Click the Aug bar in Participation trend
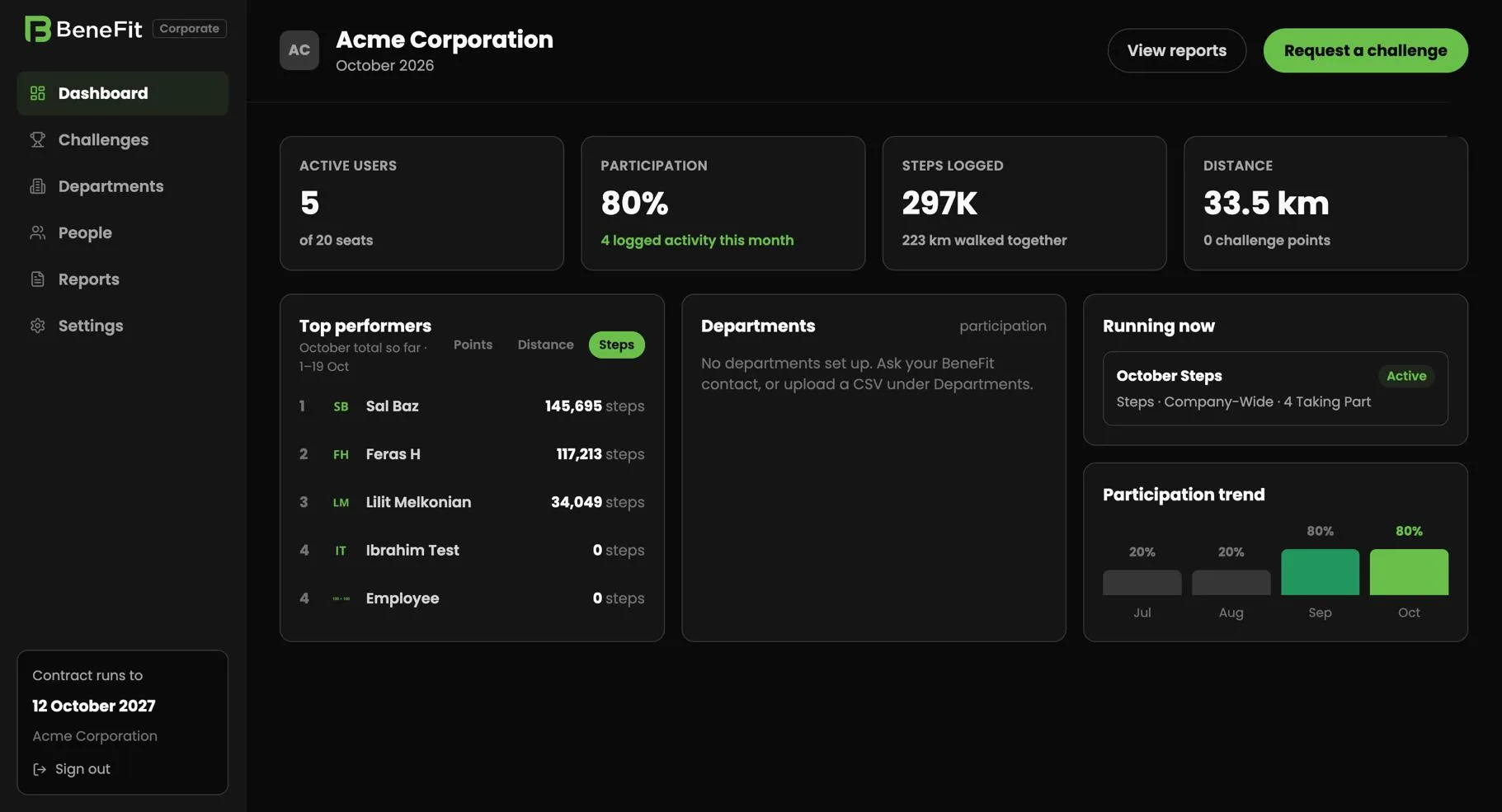The width and height of the screenshot is (1502, 812). pyautogui.click(x=1231, y=583)
